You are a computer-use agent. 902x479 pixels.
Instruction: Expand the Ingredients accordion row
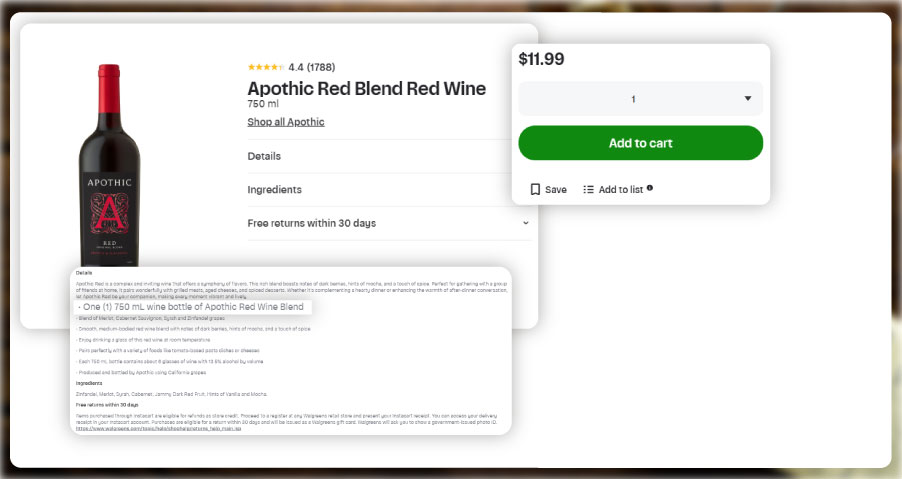pyautogui.click(x=389, y=190)
